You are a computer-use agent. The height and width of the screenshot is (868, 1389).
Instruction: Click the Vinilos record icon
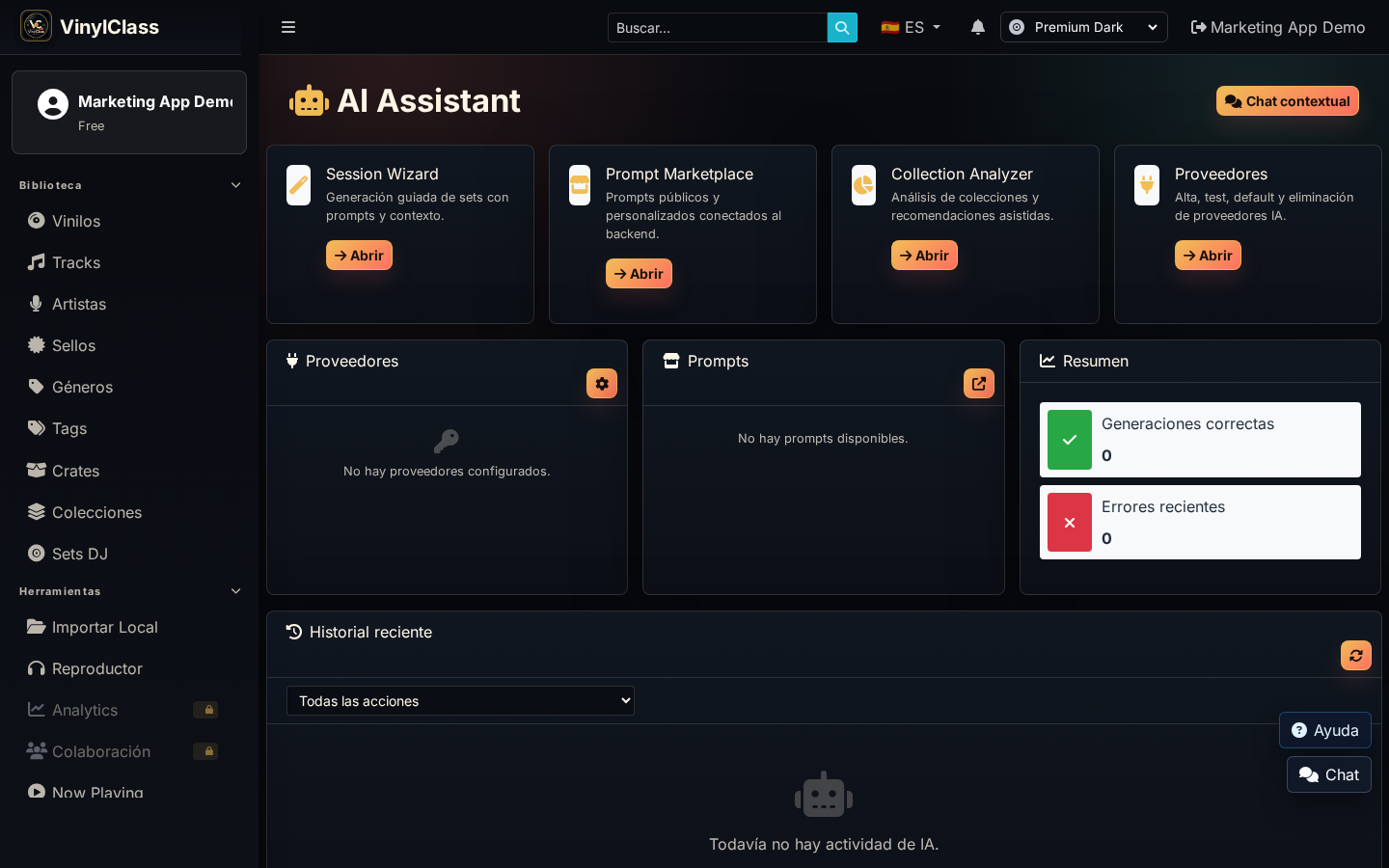point(37,220)
